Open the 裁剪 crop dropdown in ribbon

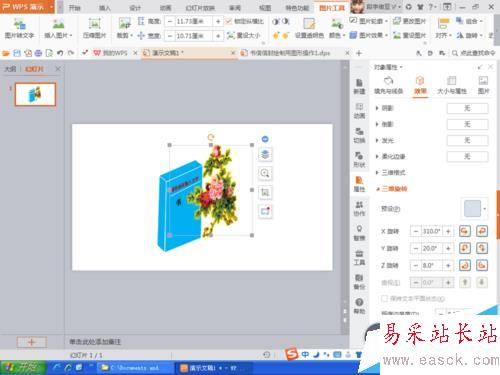tap(125, 35)
